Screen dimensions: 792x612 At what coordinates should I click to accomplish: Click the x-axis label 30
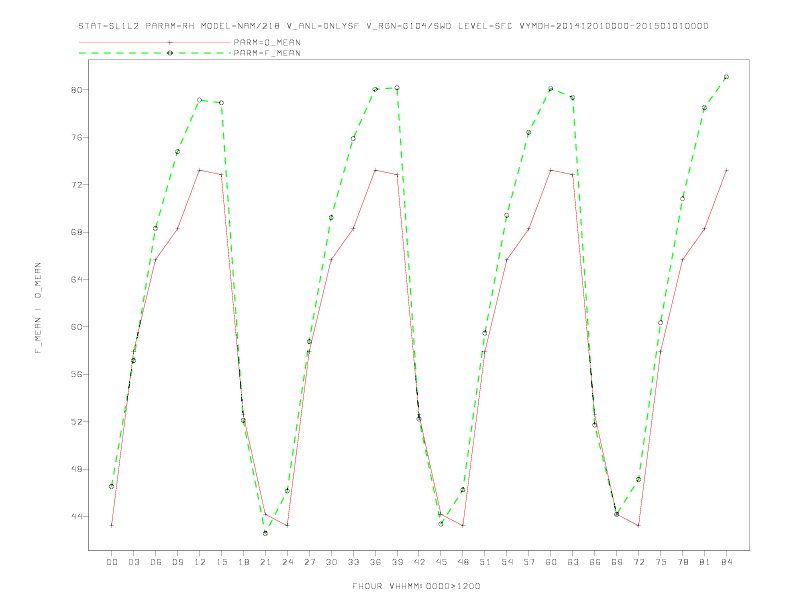point(331,562)
